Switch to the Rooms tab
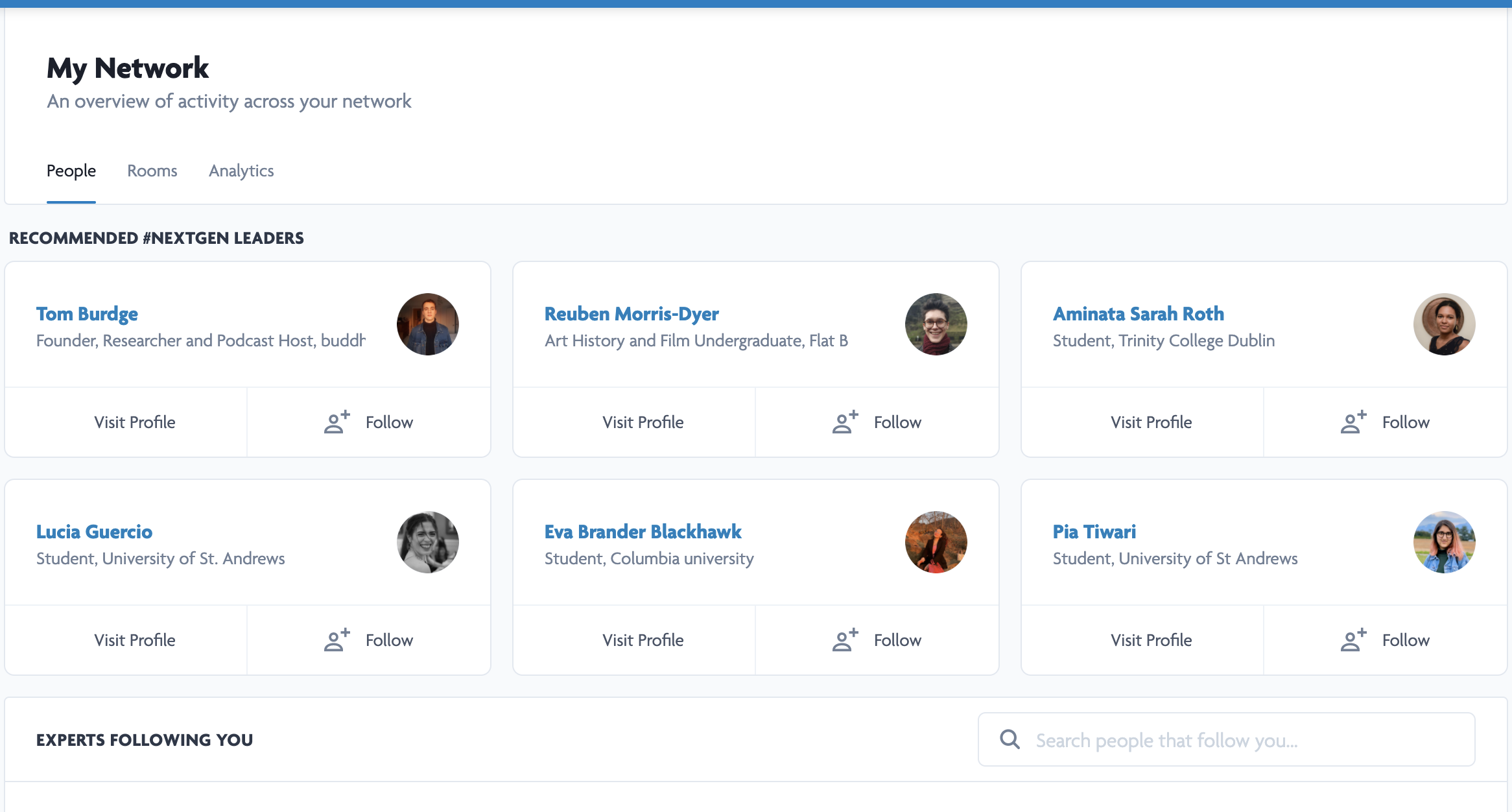This screenshot has width=1512, height=812. pyautogui.click(x=152, y=171)
